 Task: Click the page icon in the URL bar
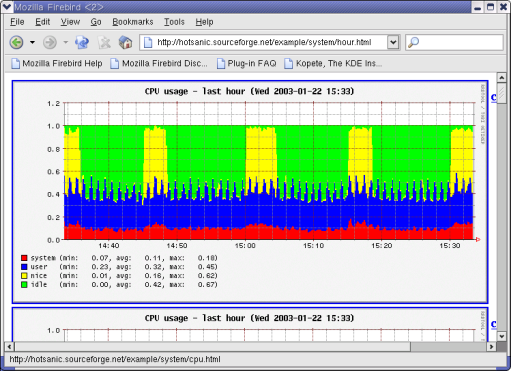(x=148, y=42)
